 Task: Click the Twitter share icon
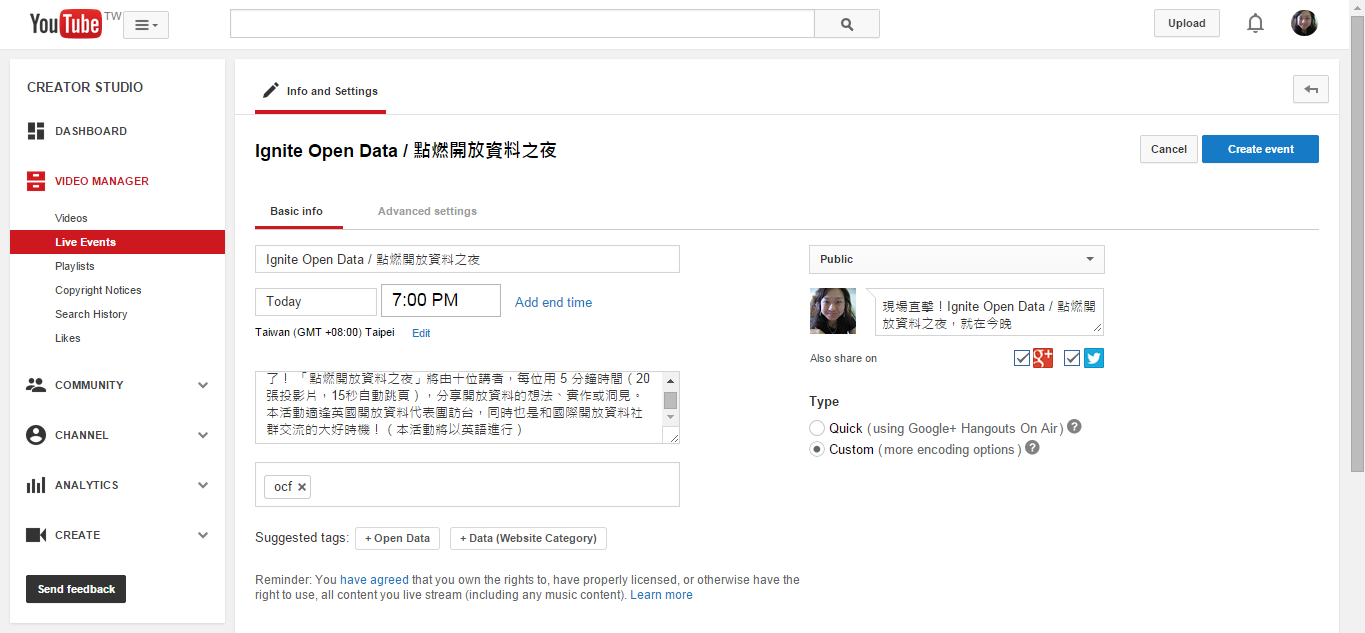coord(1094,358)
